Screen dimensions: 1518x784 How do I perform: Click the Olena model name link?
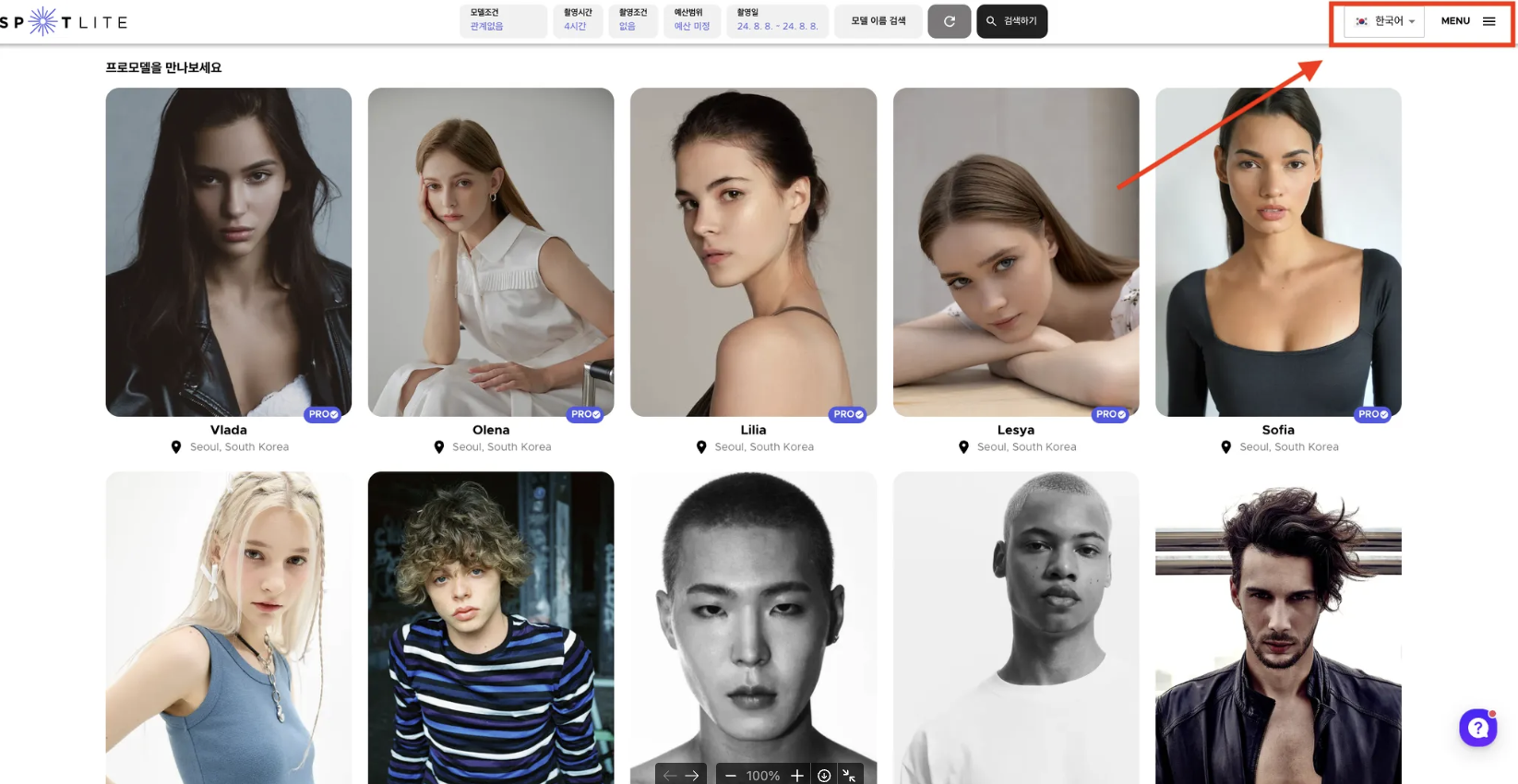(x=491, y=430)
